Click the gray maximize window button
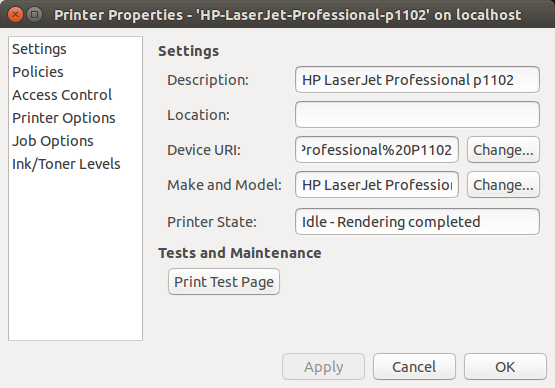Screen dimensions: 555x388 click(x=34, y=15)
